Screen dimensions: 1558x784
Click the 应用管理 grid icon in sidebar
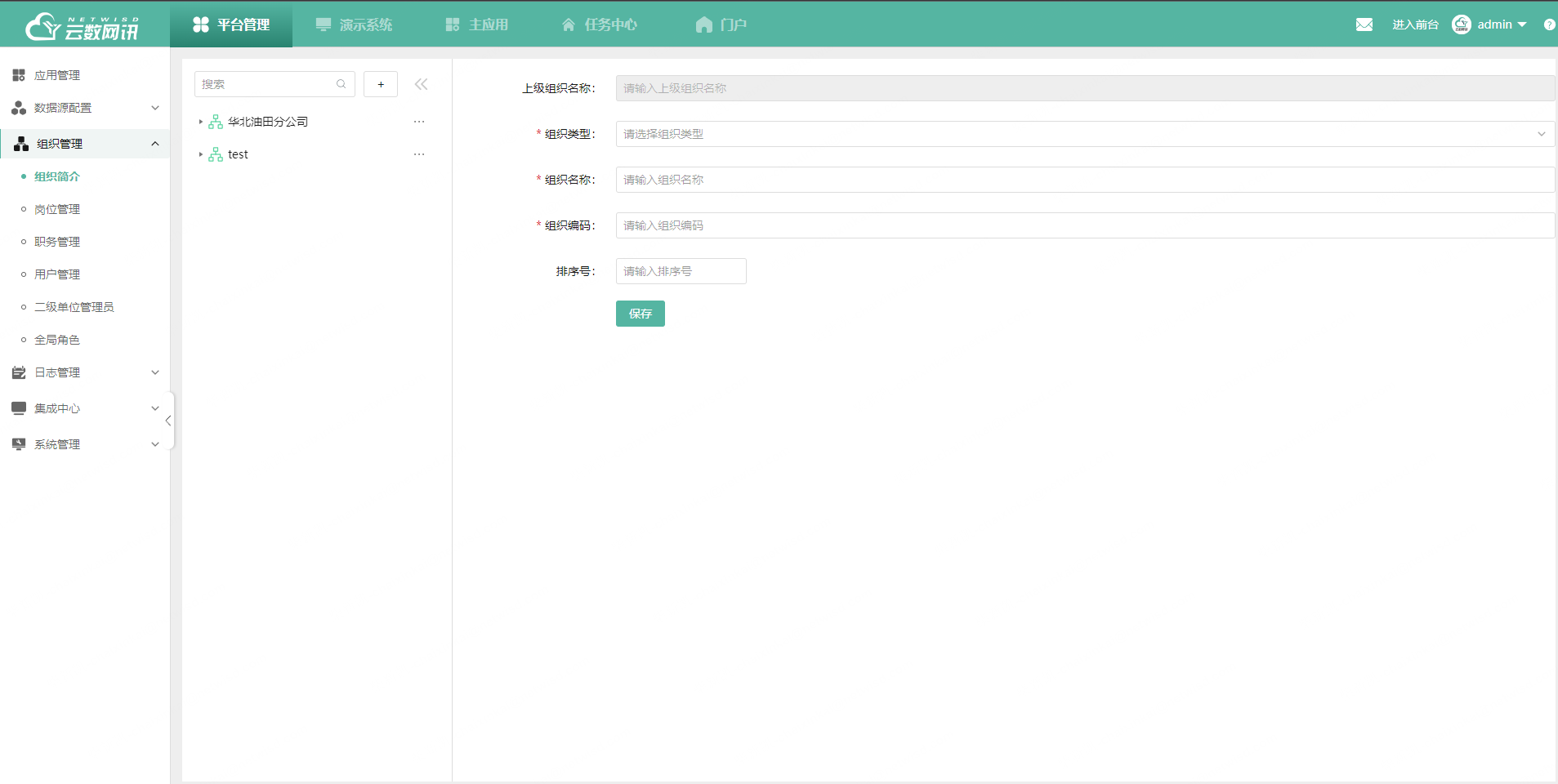pyautogui.click(x=19, y=74)
